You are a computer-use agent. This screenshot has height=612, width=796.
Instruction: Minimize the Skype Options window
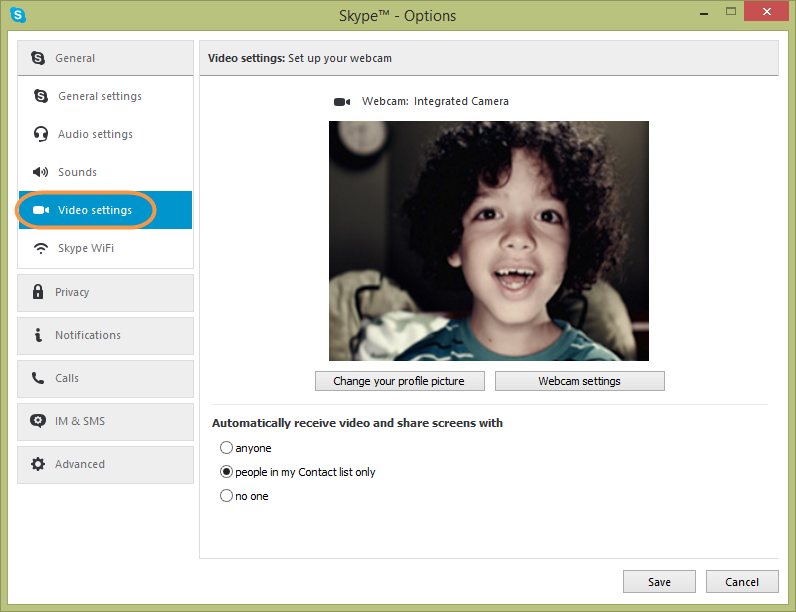tap(704, 13)
